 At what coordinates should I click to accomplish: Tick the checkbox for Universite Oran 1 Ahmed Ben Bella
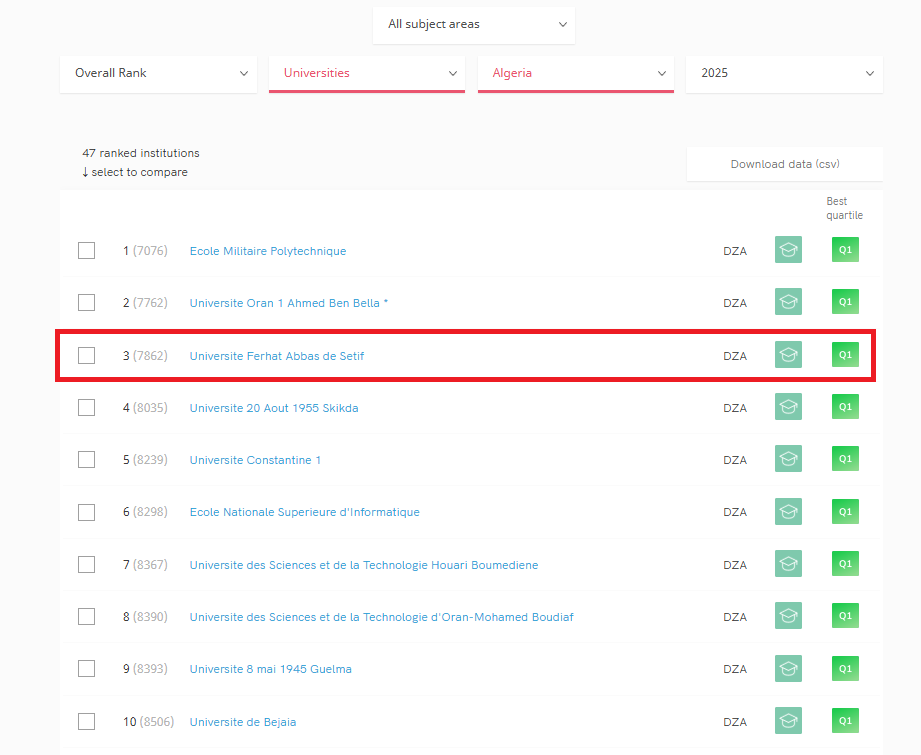pyautogui.click(x=86, y=303)
